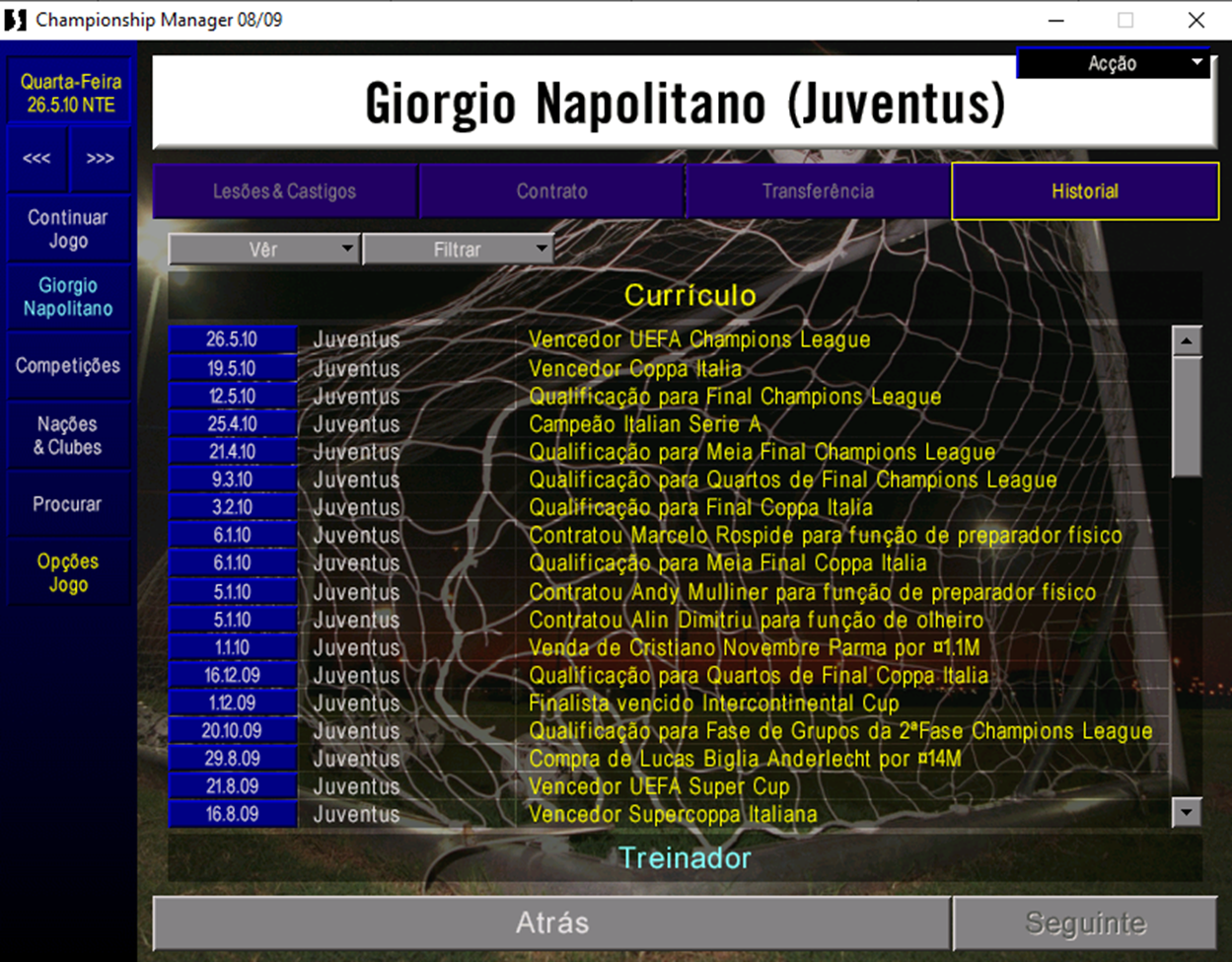Click the 16.12.09 date cell
The height and width of the screenshot is (962, 1232).
pyautogui.click(x=232, y=675)
